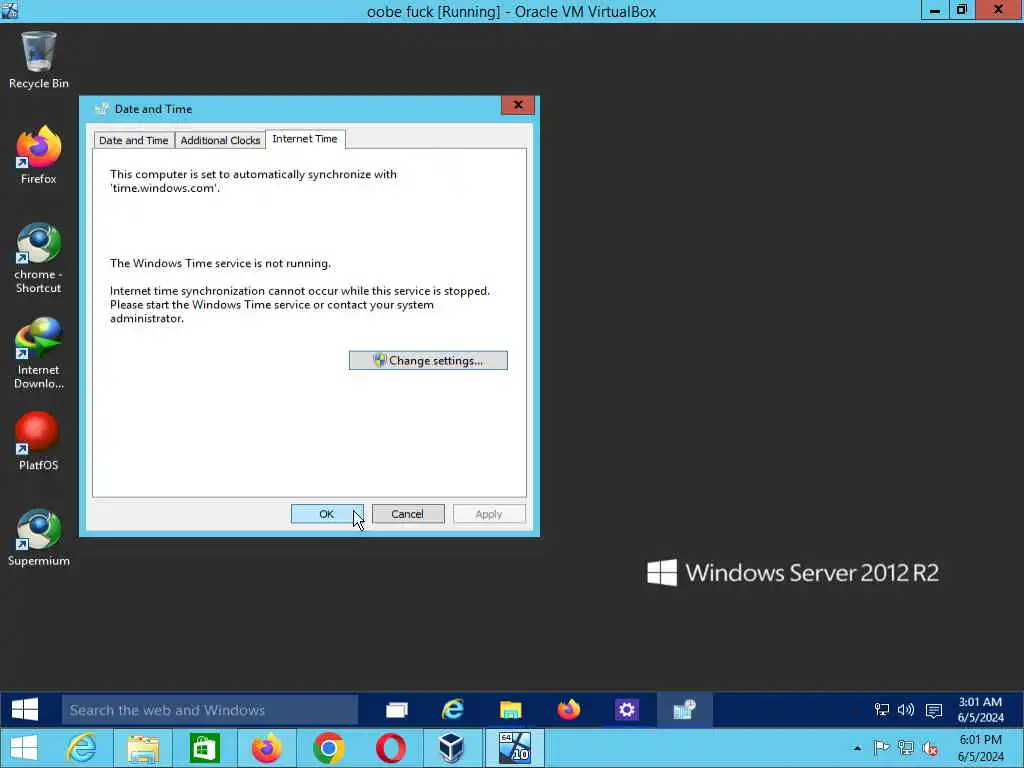Click the Change settings... button
The image size is (1024, 768).
click(428, 360)
